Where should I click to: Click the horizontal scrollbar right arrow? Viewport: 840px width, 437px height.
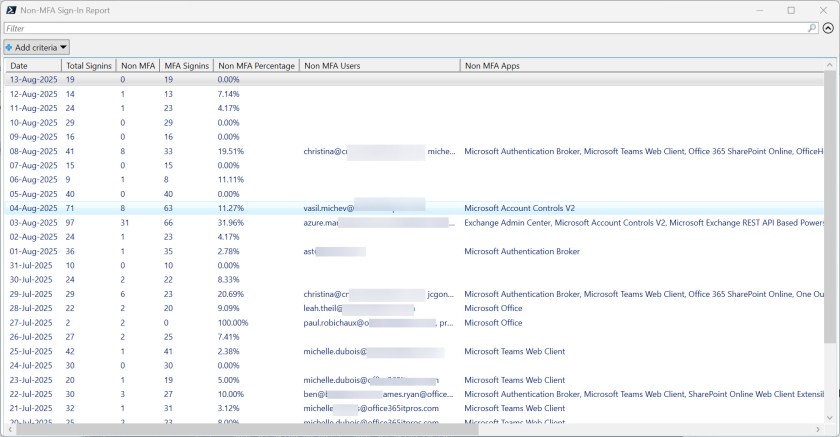818,430
